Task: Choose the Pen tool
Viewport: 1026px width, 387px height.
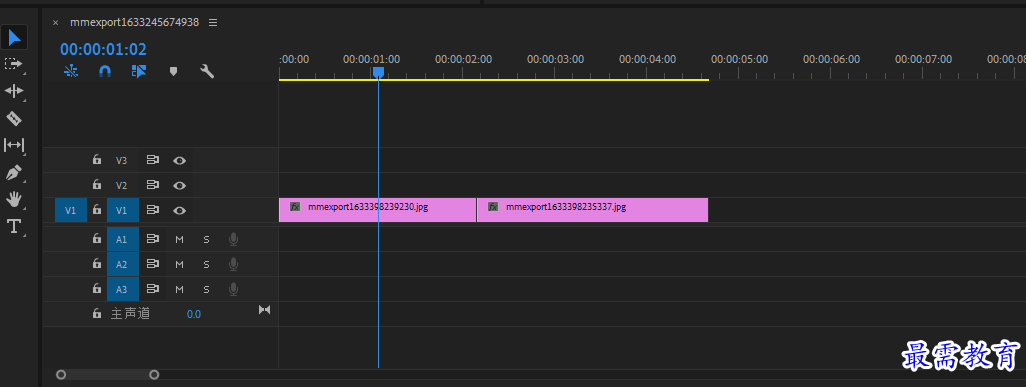Action: (x=14, y=173)
